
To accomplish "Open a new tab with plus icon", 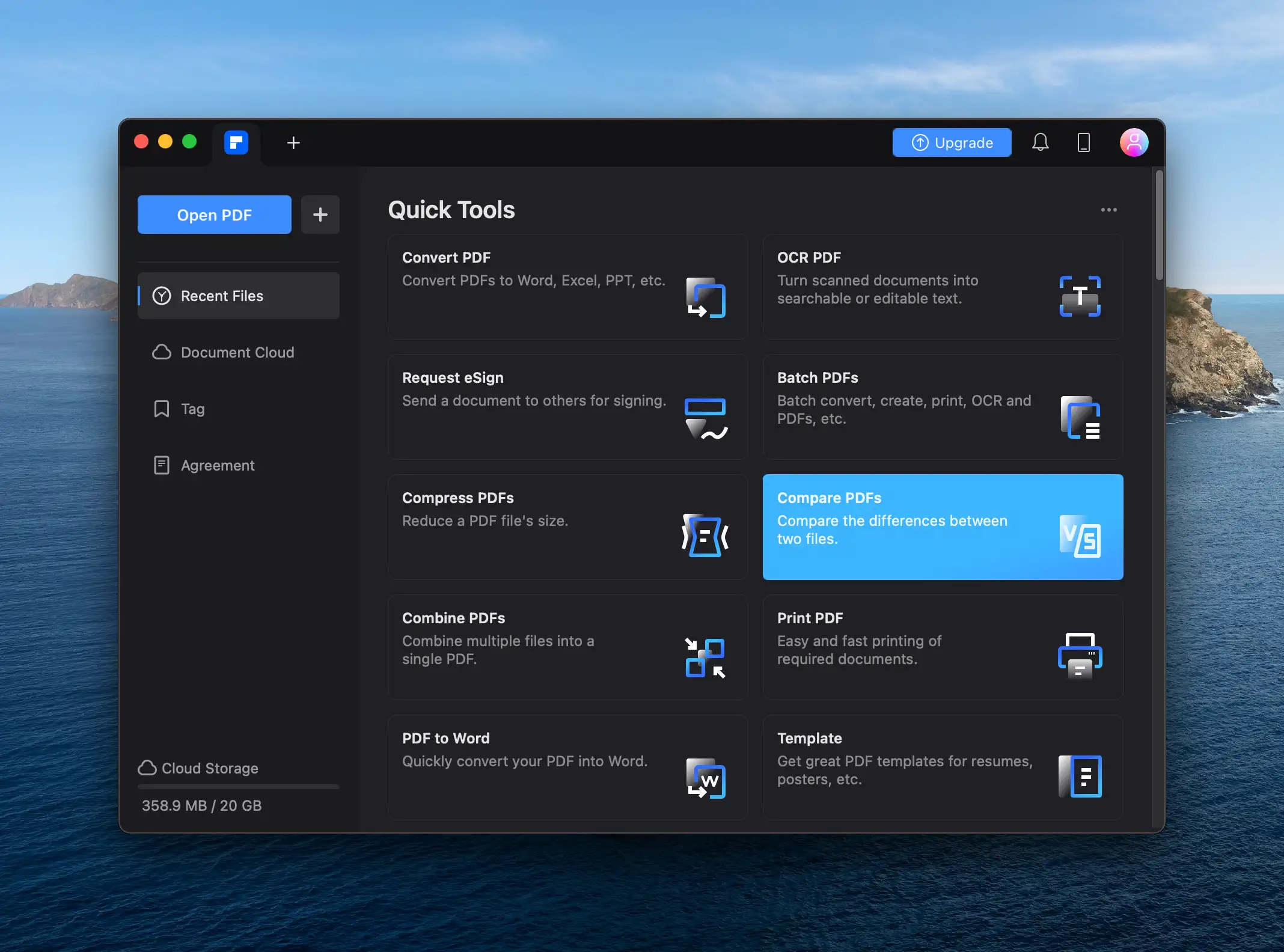I will coord(293,143).
